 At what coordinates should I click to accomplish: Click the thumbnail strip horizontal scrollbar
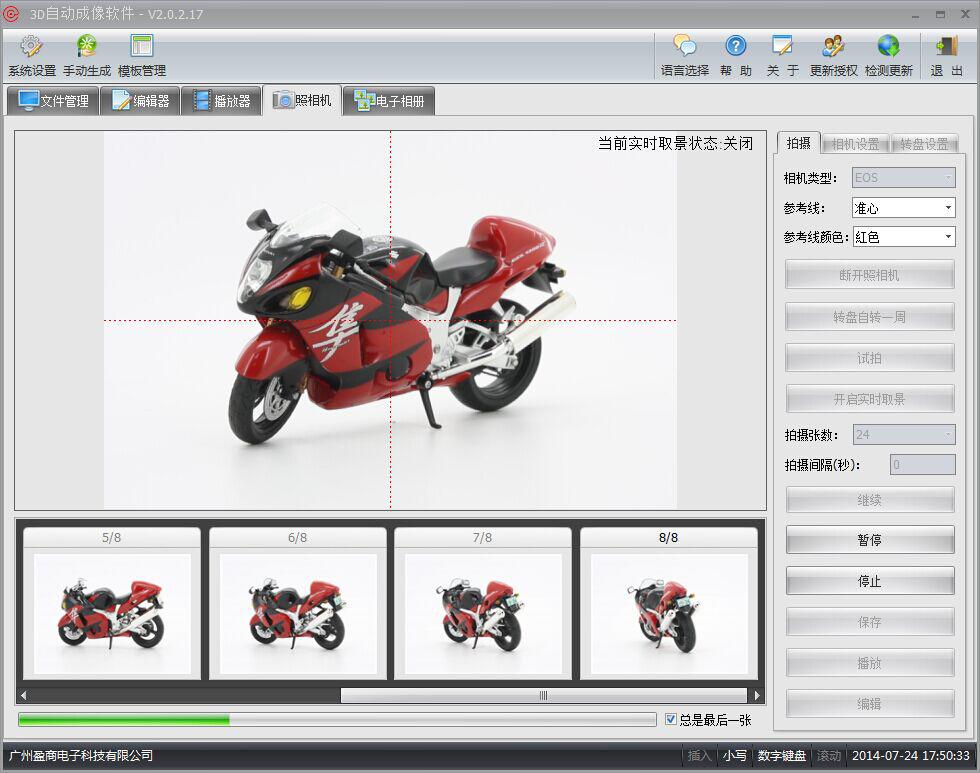(x=543, y=695)
